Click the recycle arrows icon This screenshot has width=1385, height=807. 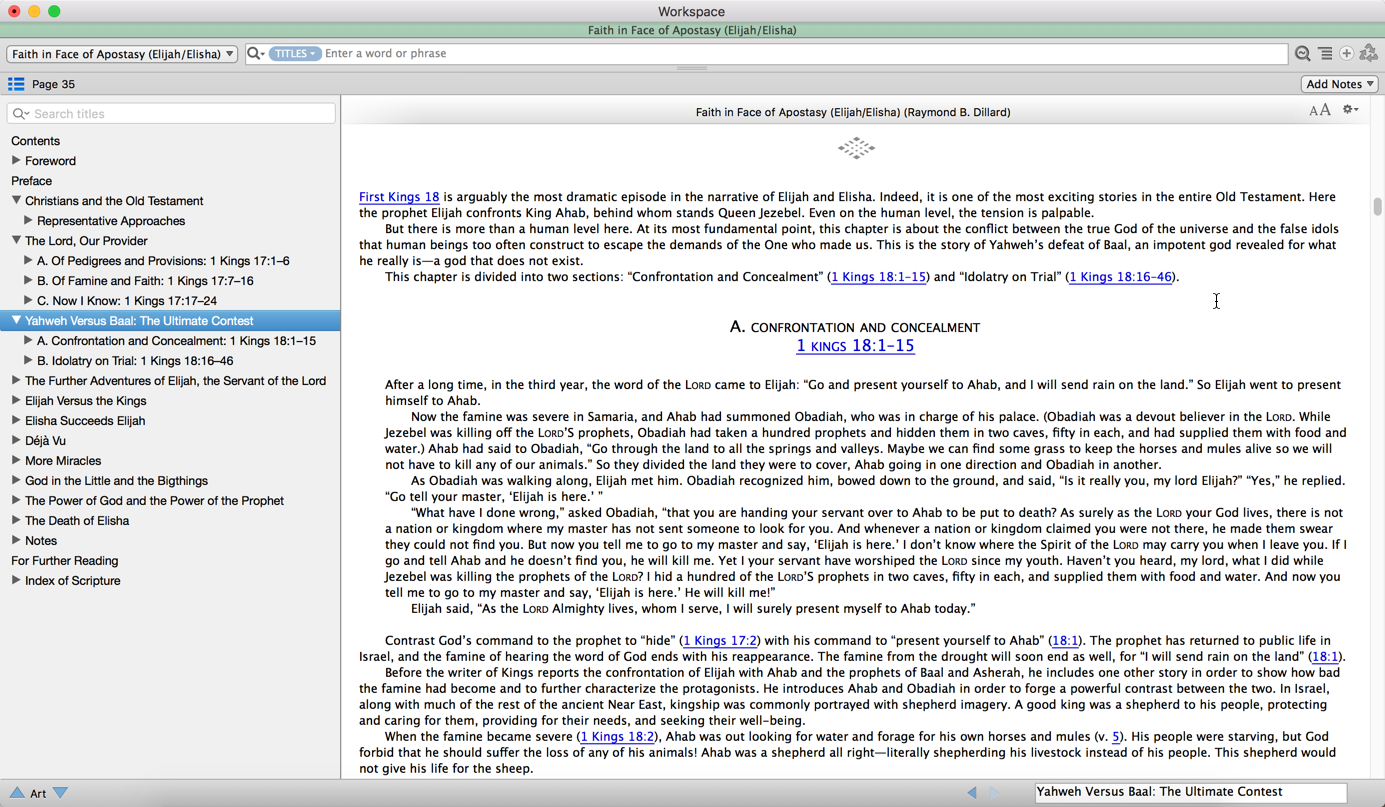click(1369, 54)
